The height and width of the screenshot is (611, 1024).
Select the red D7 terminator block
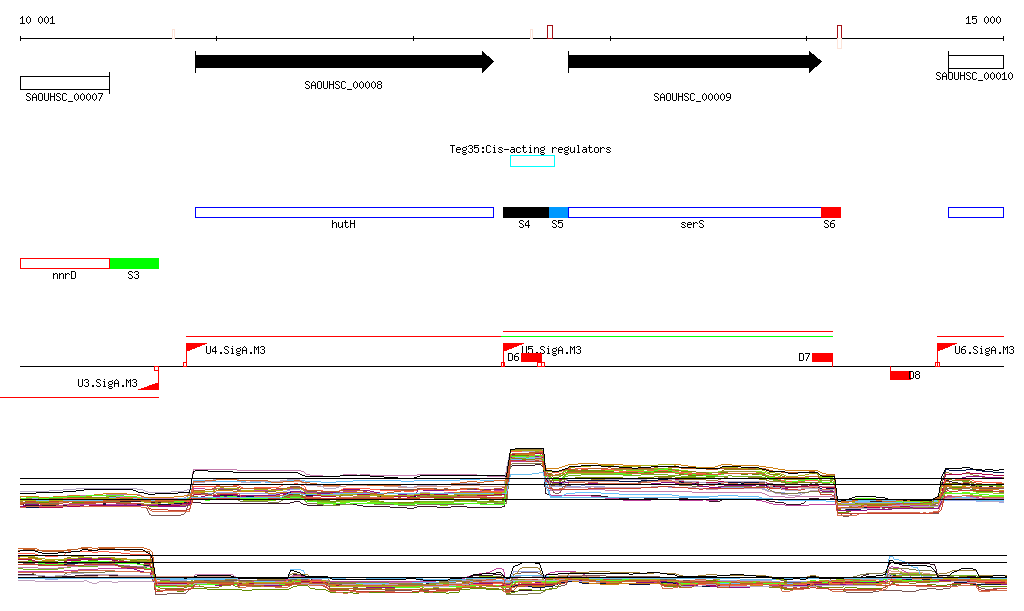click(822, 358)
